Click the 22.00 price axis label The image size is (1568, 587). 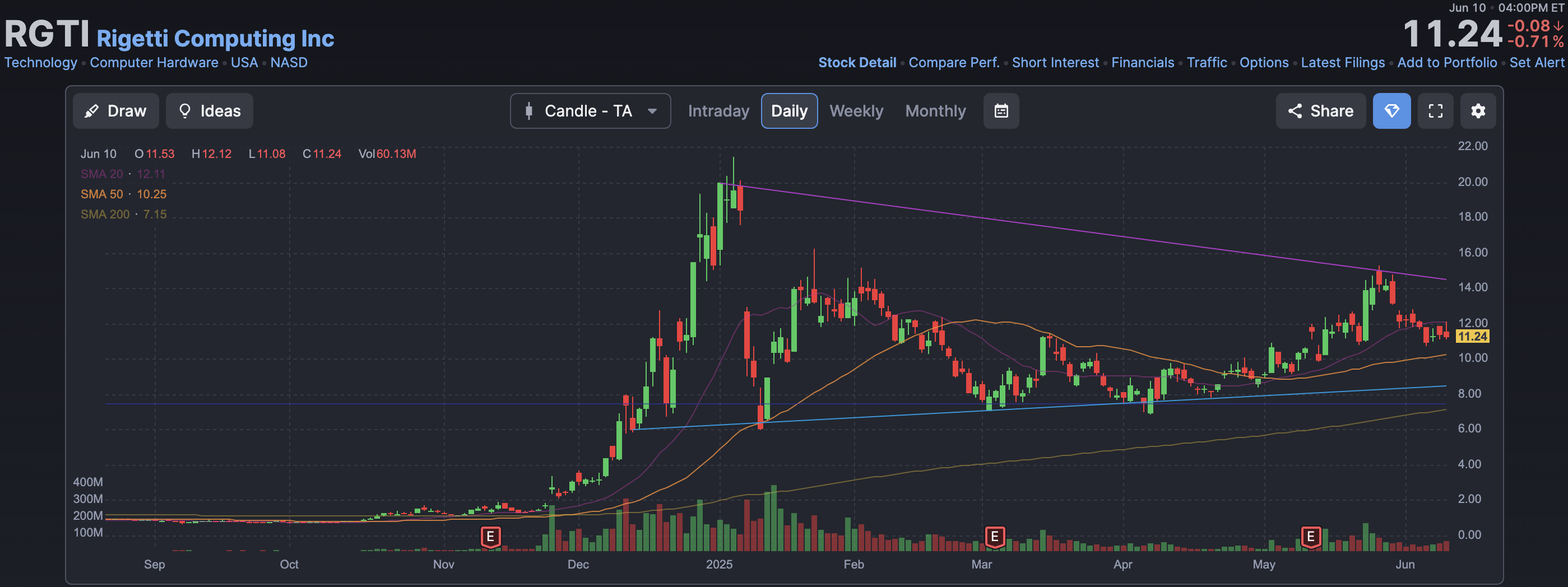[1472, 146]
